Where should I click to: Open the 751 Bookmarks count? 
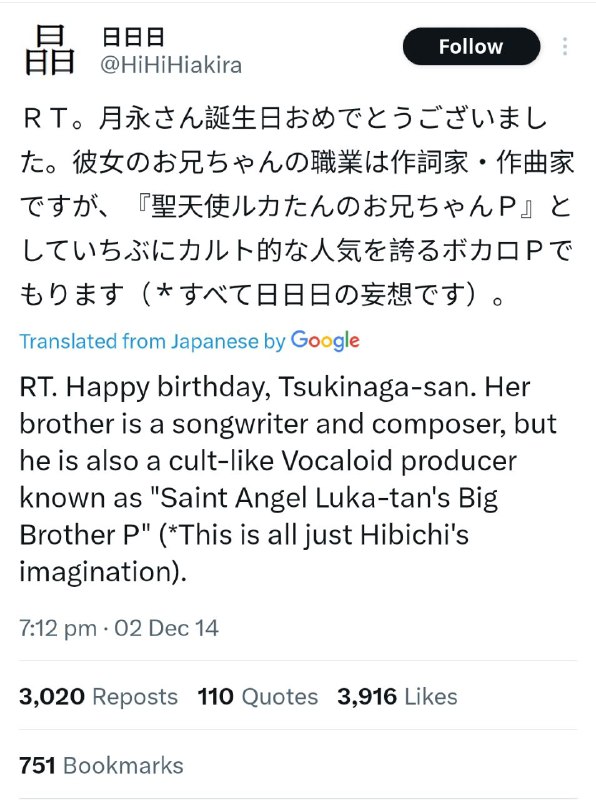click(x=101, y=765)
